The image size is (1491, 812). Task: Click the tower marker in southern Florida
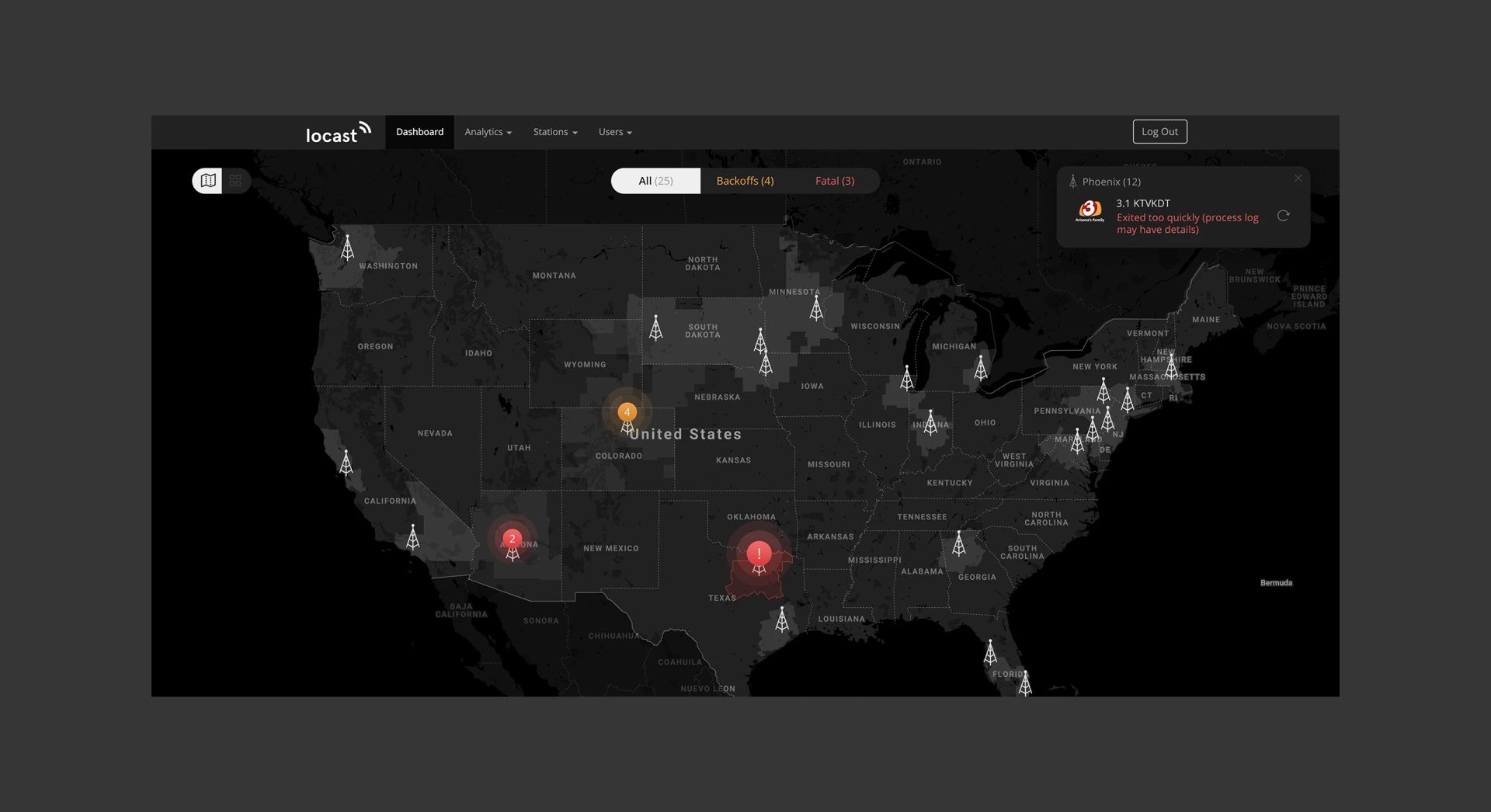point(1024,685)
